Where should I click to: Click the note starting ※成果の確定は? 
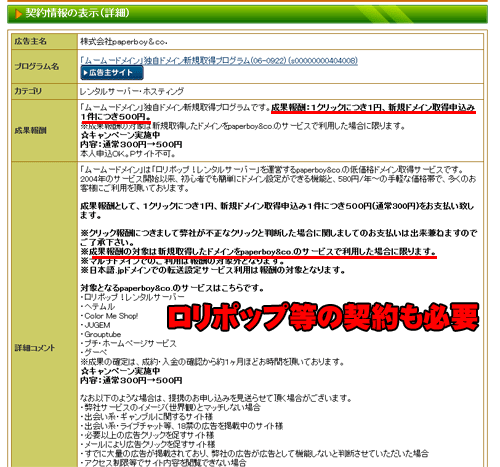[212, 362]
